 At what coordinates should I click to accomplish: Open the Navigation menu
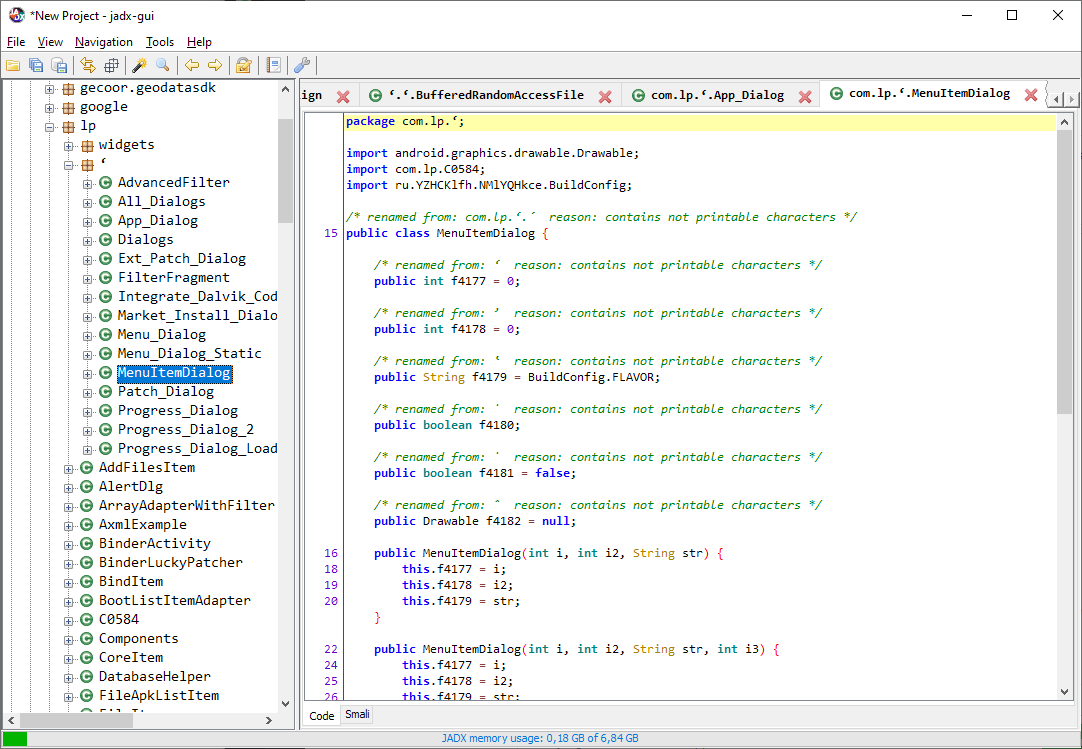(x=103, y=41)
